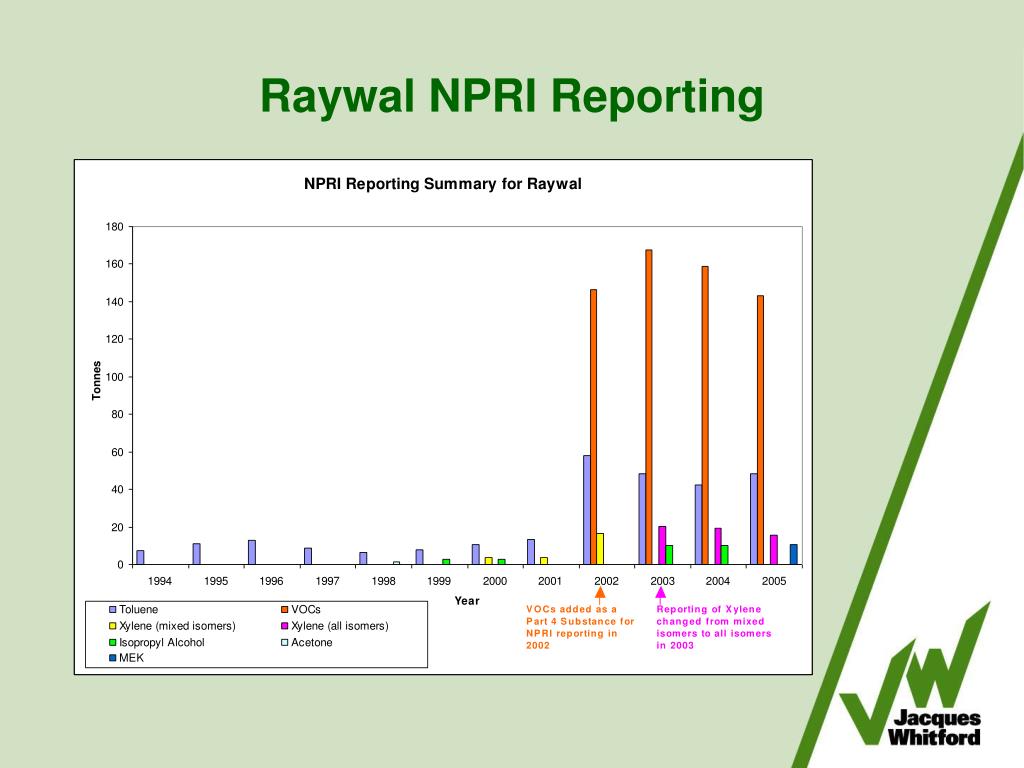Click the VOCs legend color swatch

[x=285, y=609]
